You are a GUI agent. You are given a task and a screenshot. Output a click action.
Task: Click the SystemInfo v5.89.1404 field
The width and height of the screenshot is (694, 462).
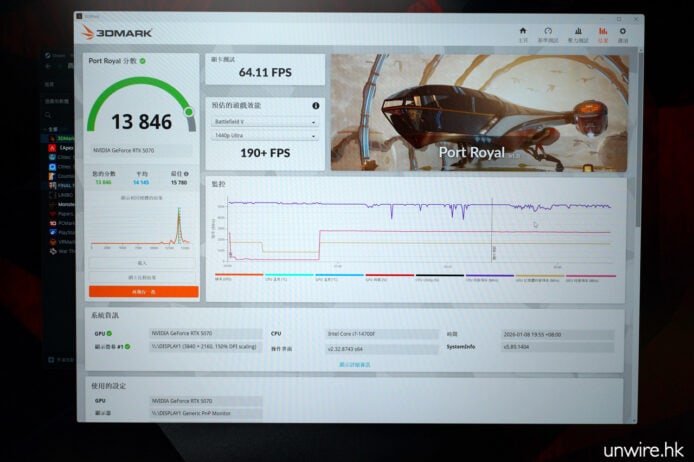coord(558,347)
